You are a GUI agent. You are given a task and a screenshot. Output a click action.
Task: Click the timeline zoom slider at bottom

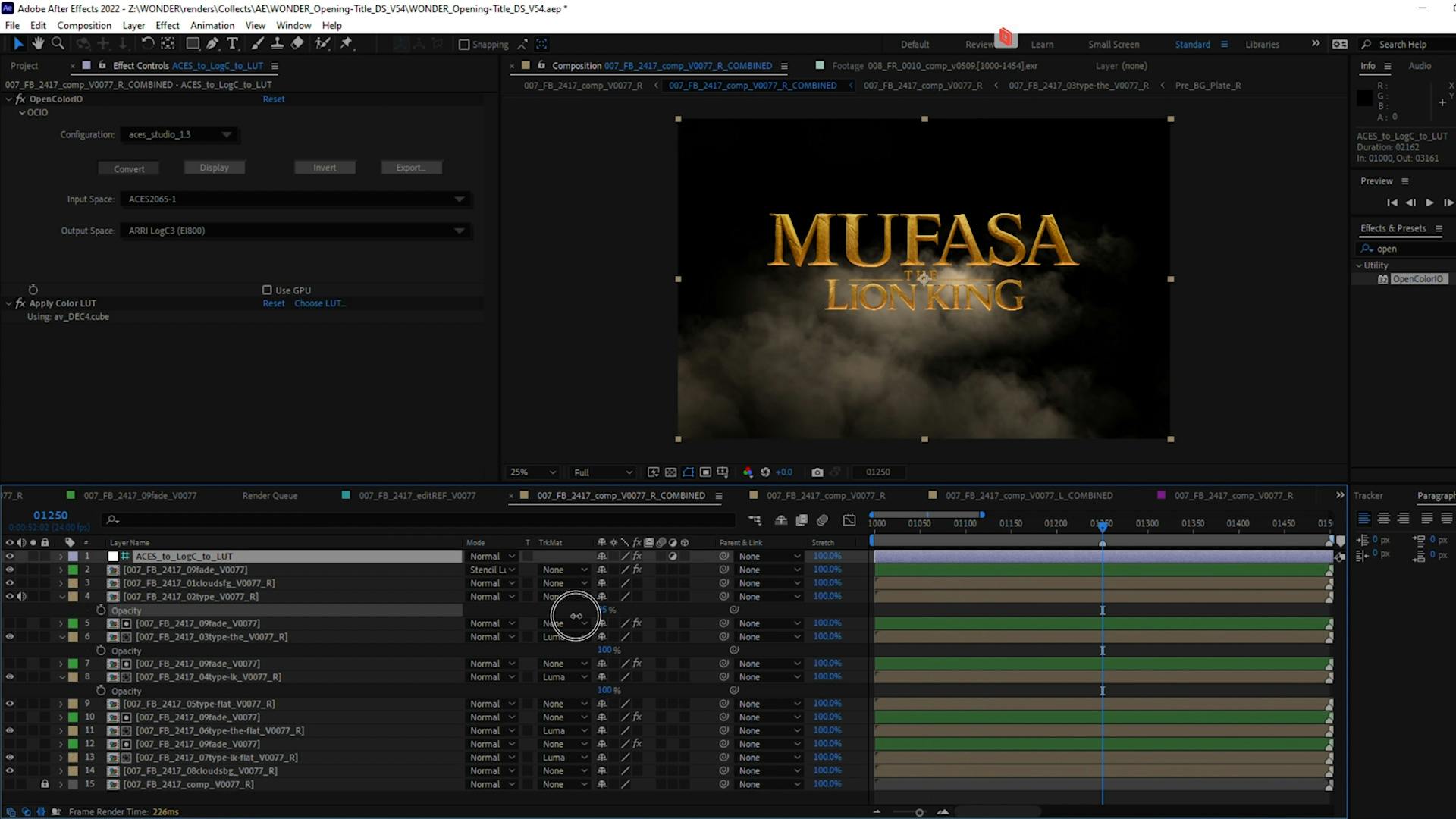pyautogui.click(x=919, y=812)
